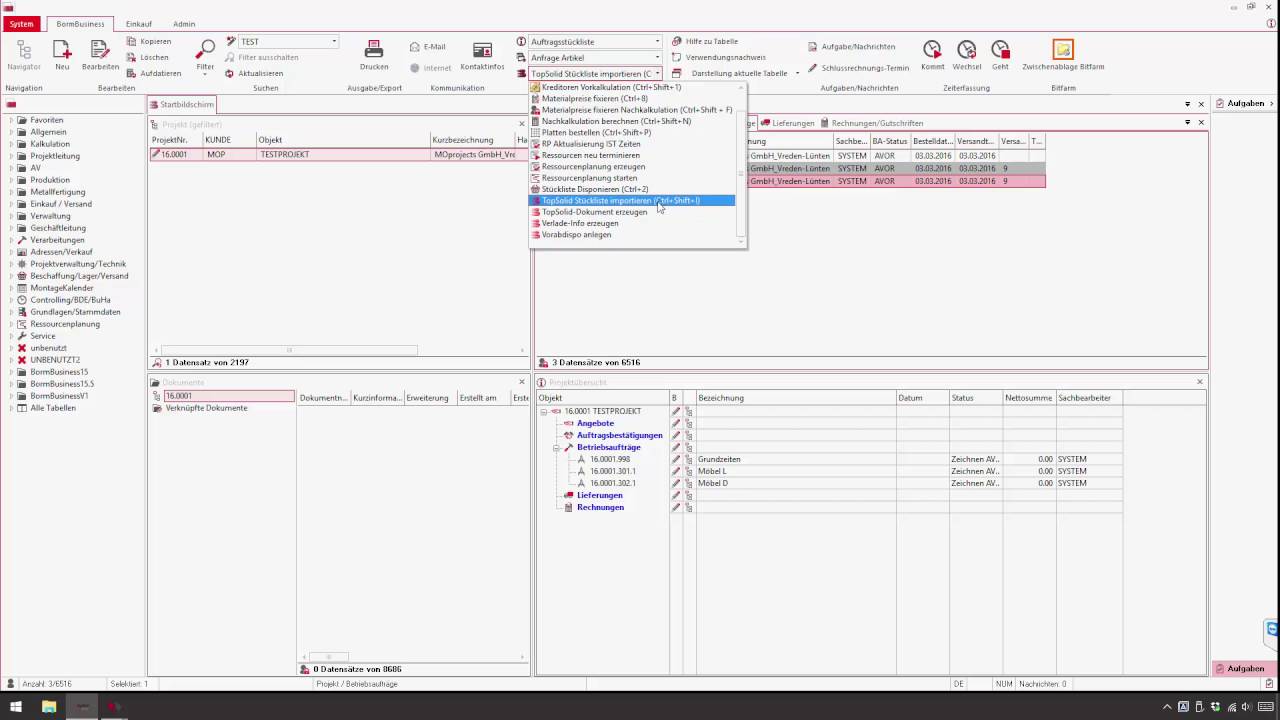Click pencil icon in Angebote row
The image size is (1280, 720).
[x=675, y=424]
